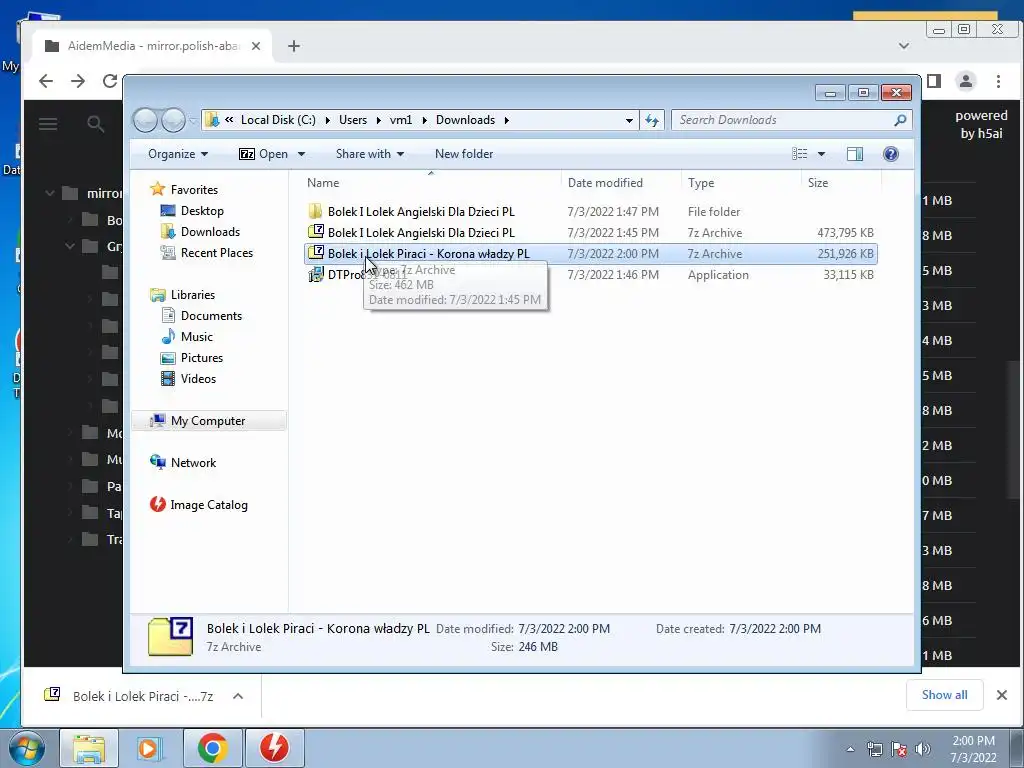Reload the Chrome page
The height and width of the screenshot is (768, 1024).
[x=110, y=81]
